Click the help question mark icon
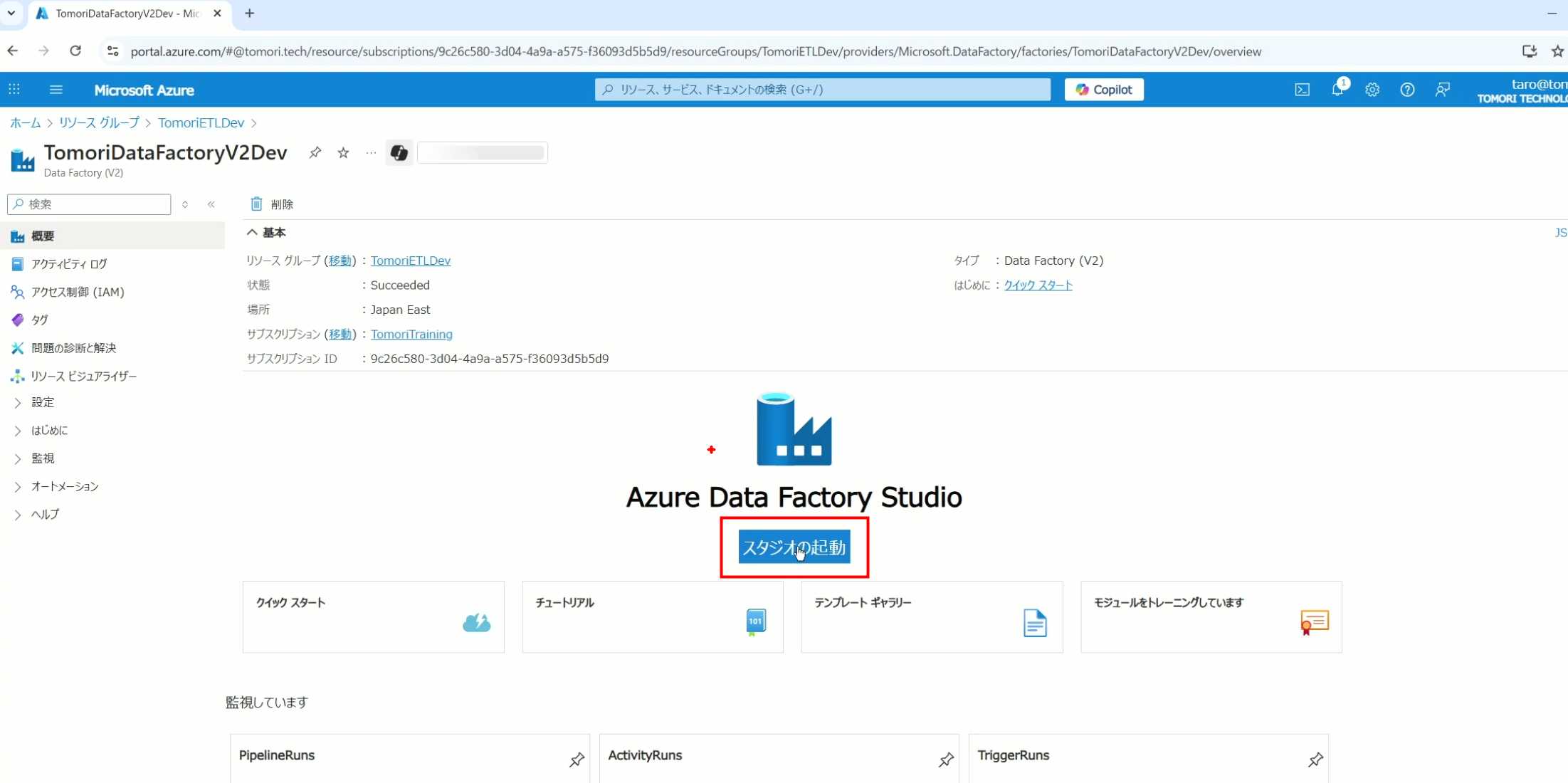Image resolution: width=1568 pixels, height=783 pixels. pos(1407,90)
